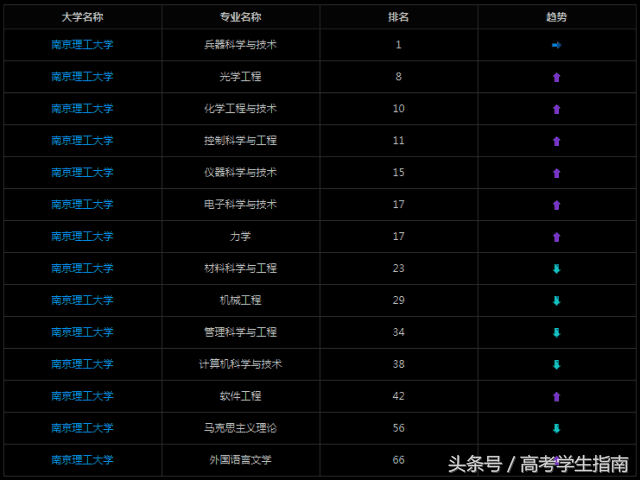Select the 软件工程 major cell
640x480 pixels.
240,396
